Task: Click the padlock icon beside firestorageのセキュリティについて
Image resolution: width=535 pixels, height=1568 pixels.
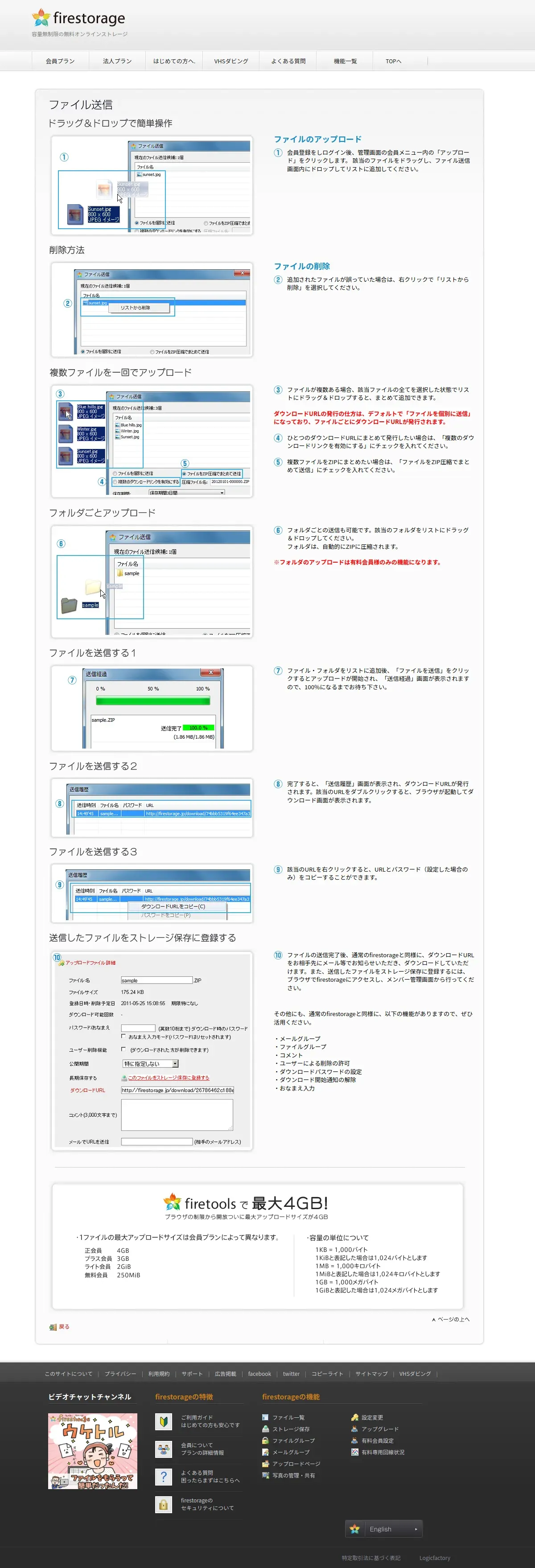Action: pos(163,1505)
